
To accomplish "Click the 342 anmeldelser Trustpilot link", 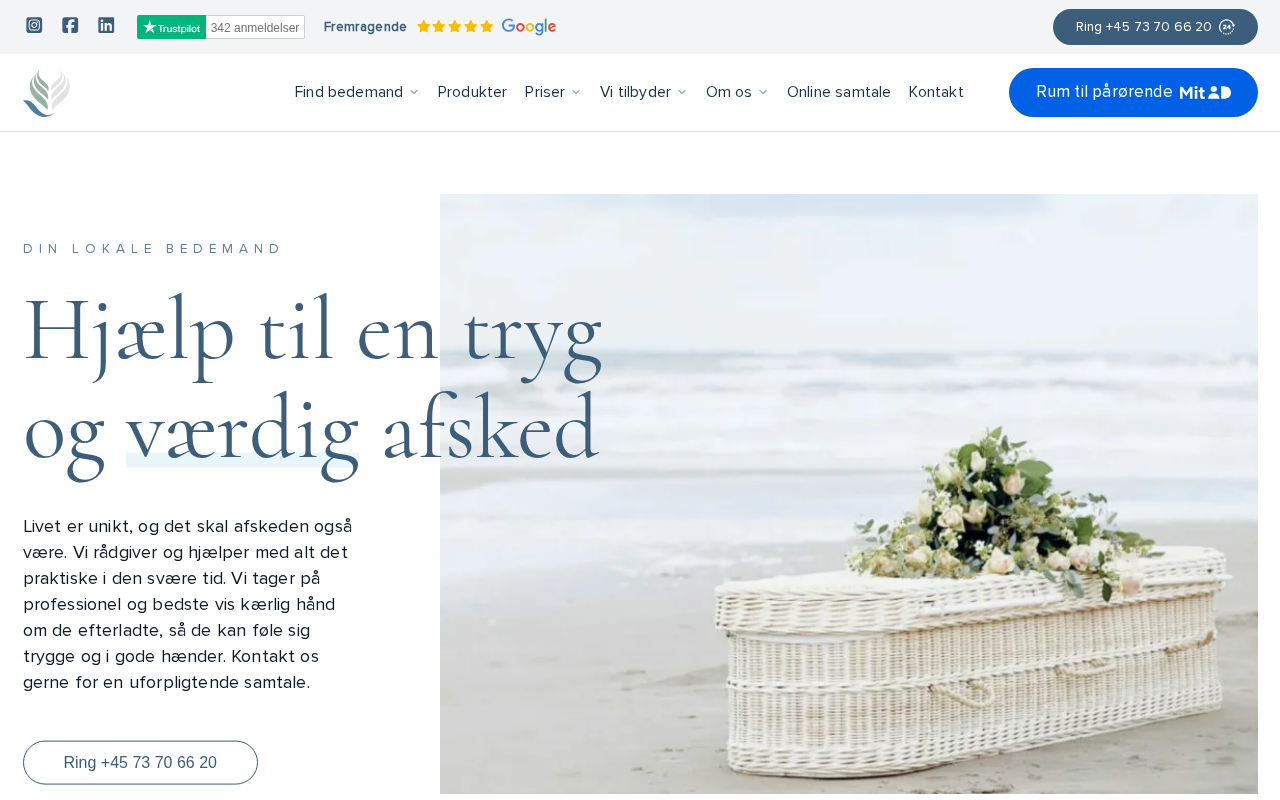I will click(x=255, y=27).
